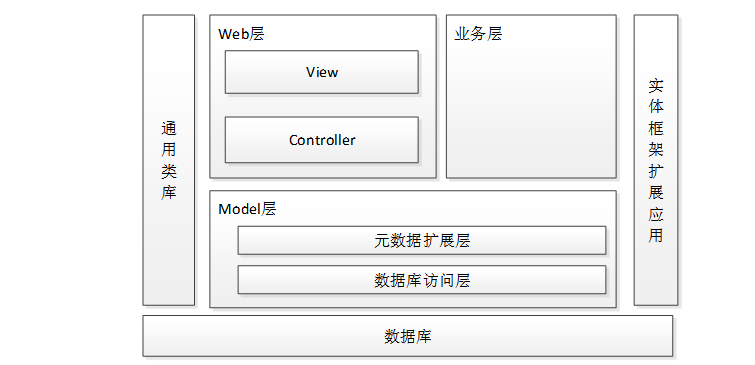
Task: Click the 展 character in right column
Action: point(656,192)
